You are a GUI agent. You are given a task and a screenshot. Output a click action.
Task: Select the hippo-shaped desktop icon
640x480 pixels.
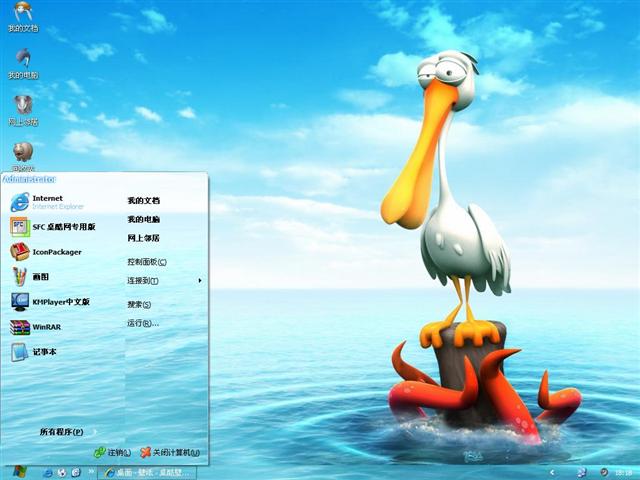click(23, 152)
